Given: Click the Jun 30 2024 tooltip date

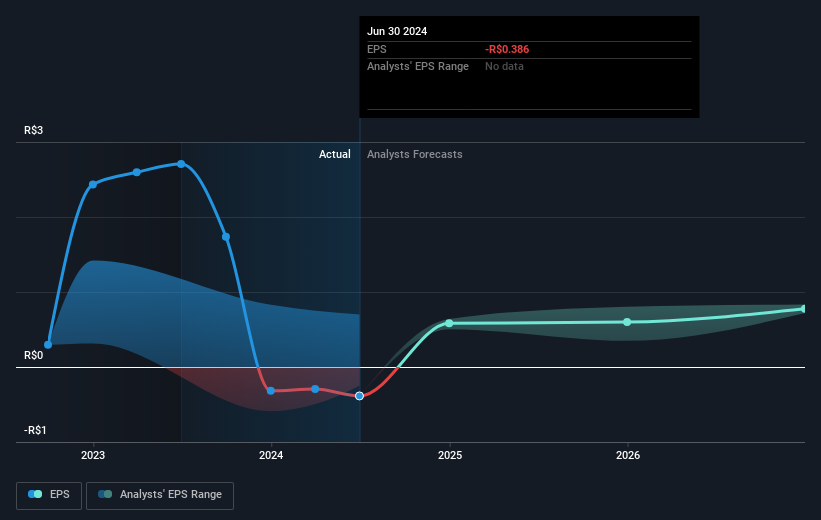Looking at the screenshot, I should (397, 31).
